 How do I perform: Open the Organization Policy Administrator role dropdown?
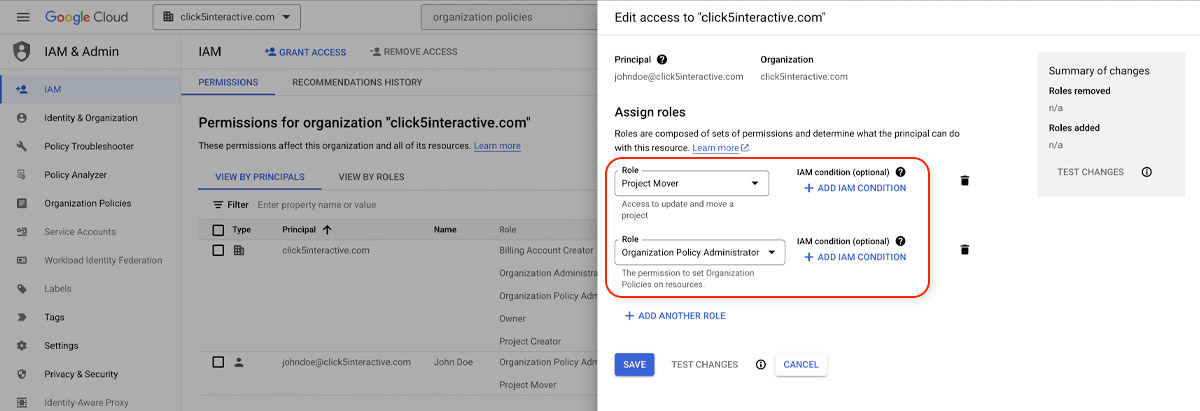pos(699,252)
